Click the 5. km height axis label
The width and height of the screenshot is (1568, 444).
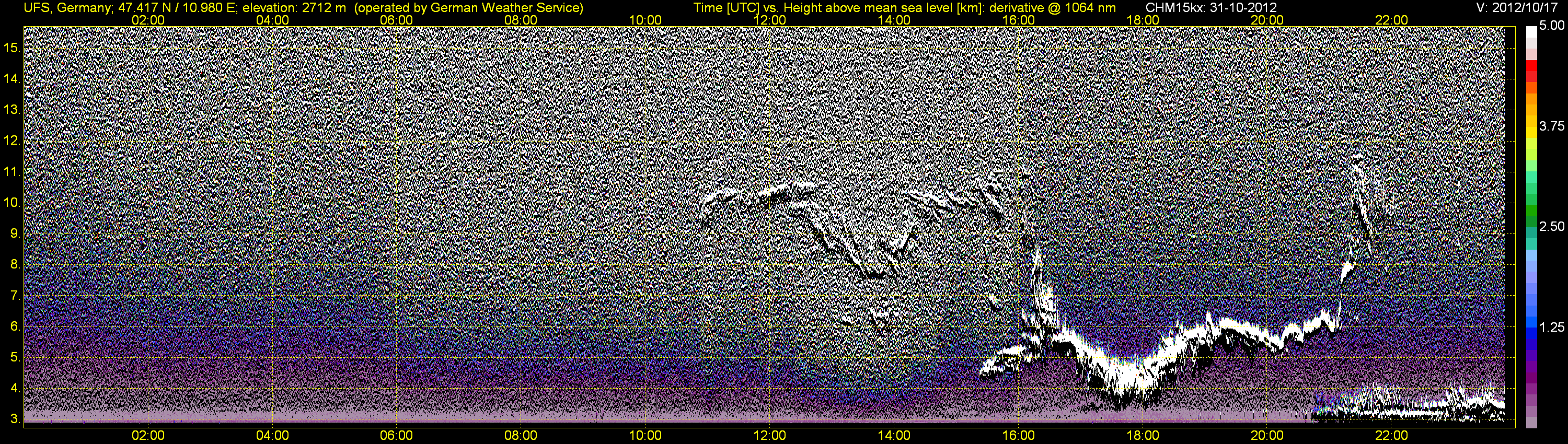tap(15, 358)
